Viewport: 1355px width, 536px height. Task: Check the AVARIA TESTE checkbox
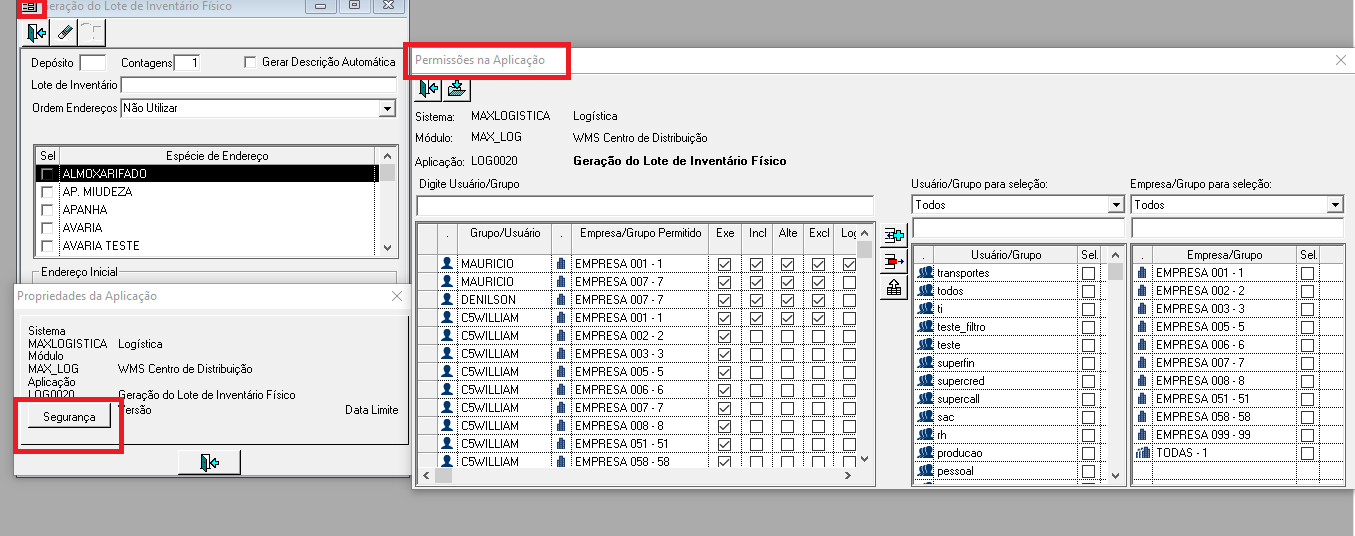click(46, 246)
